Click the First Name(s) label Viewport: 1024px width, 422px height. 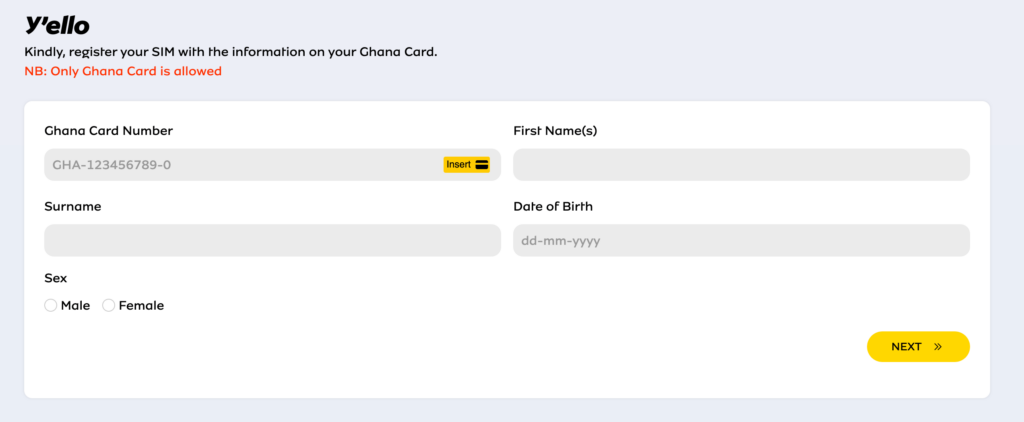555,131
